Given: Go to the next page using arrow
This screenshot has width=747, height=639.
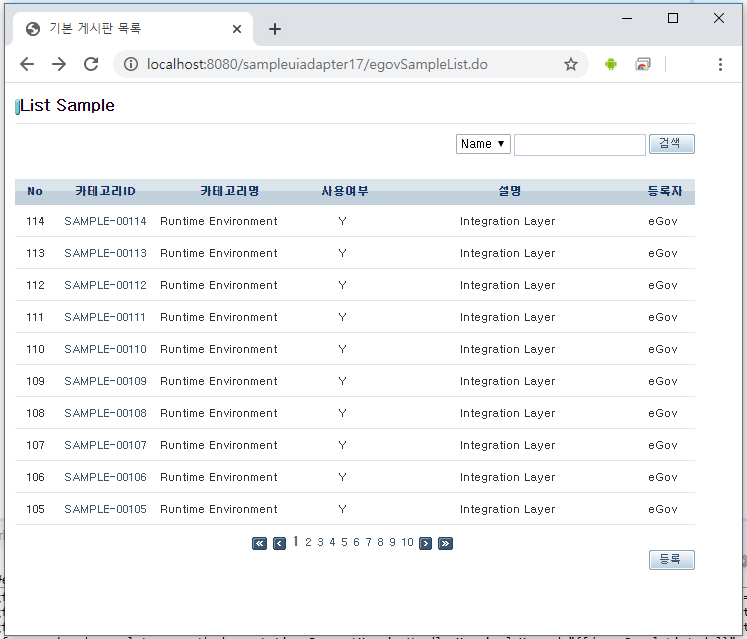Looking at the screenshot, I should 425,543.
